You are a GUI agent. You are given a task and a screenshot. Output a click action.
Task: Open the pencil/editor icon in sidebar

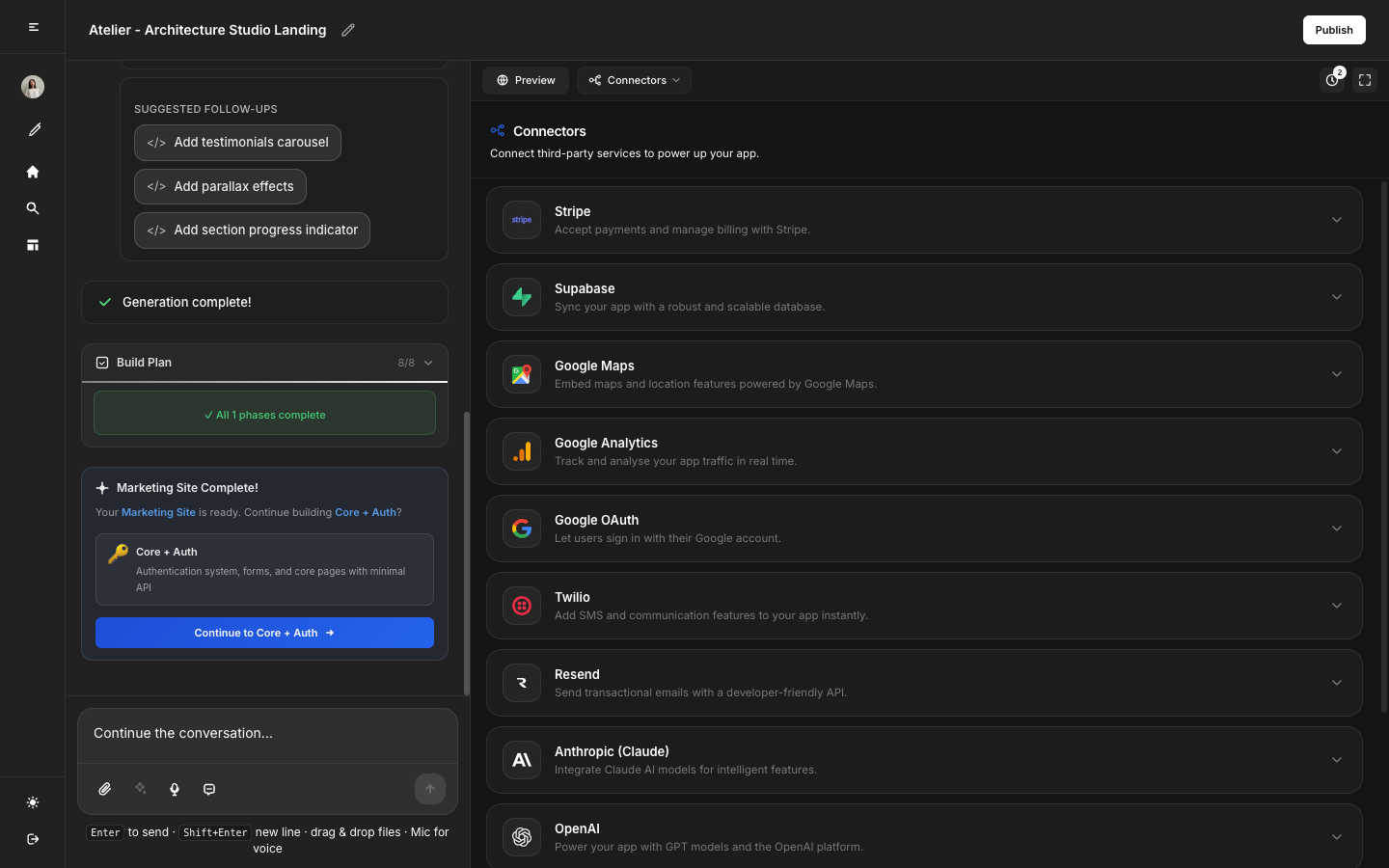click(33, 129)
